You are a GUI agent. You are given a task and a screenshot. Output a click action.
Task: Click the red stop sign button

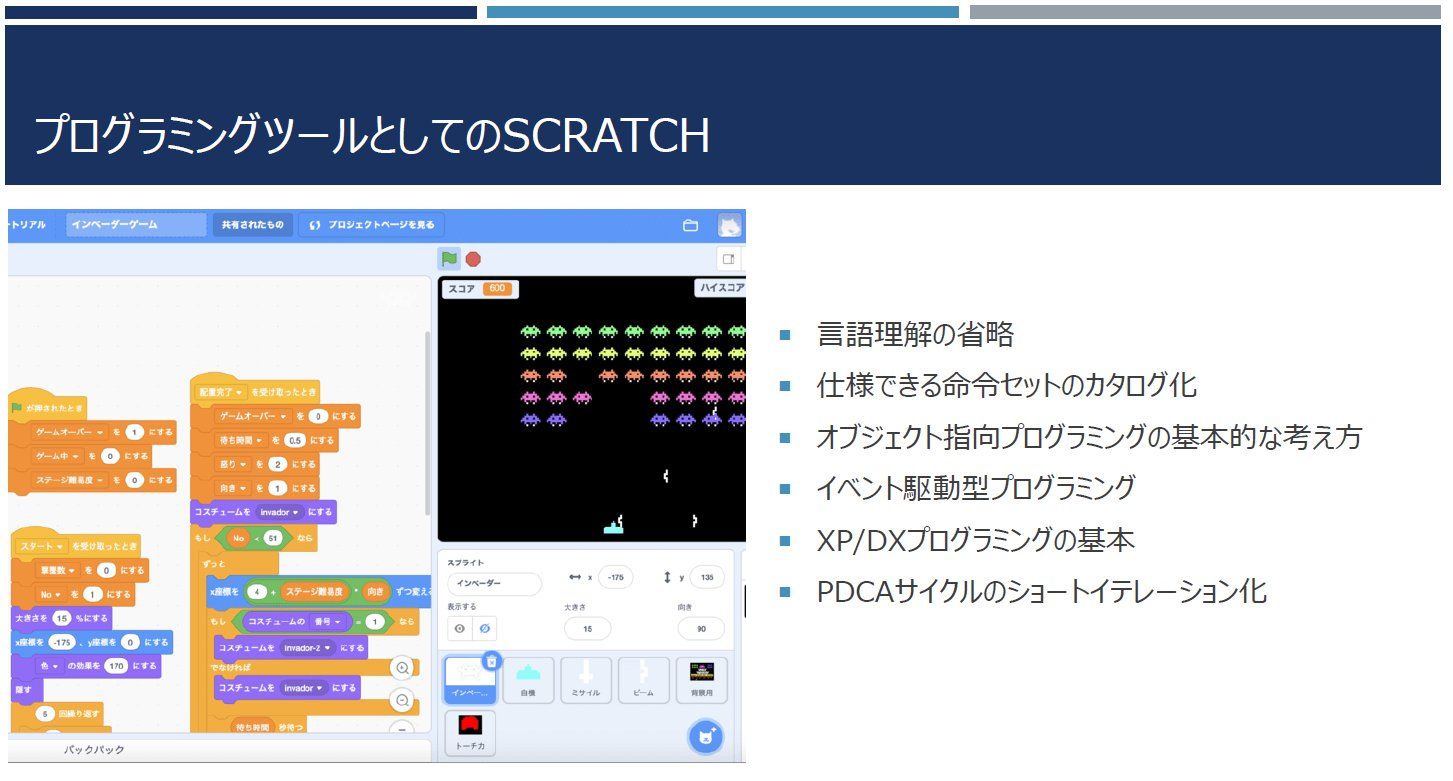pos(473,259)
